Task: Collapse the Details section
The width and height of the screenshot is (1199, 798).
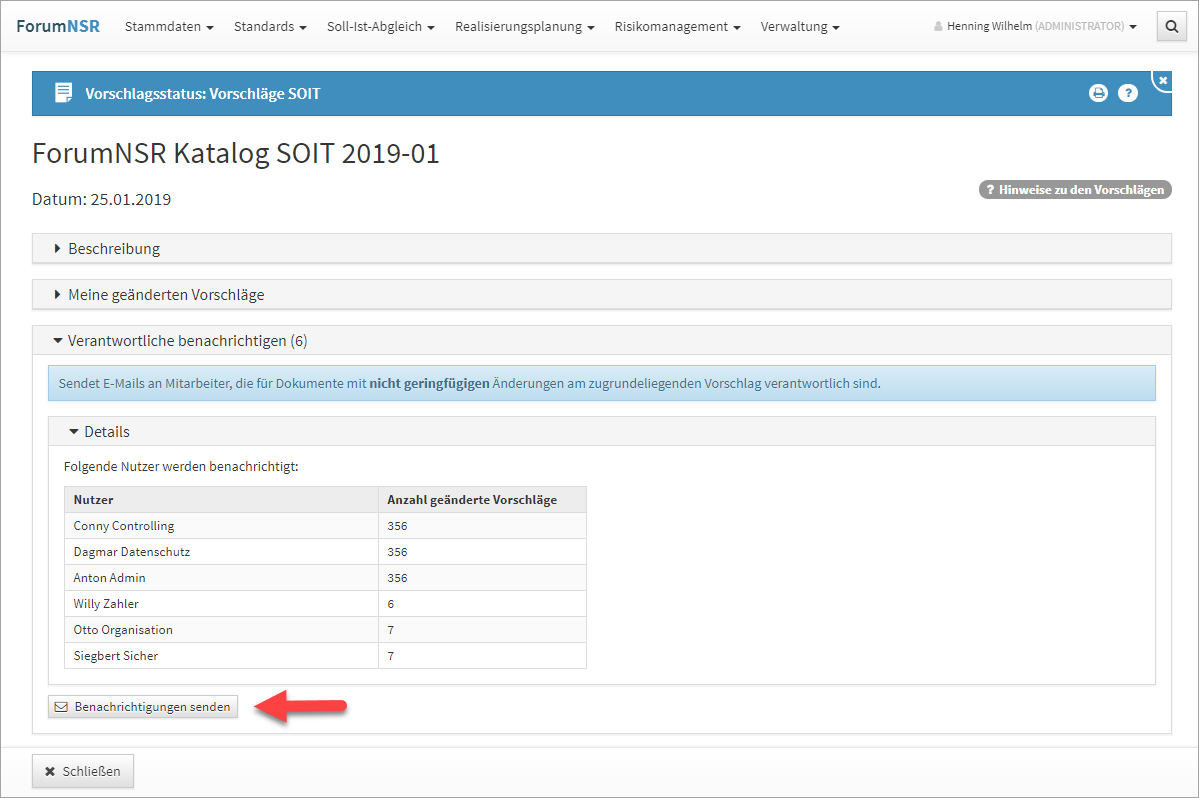Action: [106, 432]
